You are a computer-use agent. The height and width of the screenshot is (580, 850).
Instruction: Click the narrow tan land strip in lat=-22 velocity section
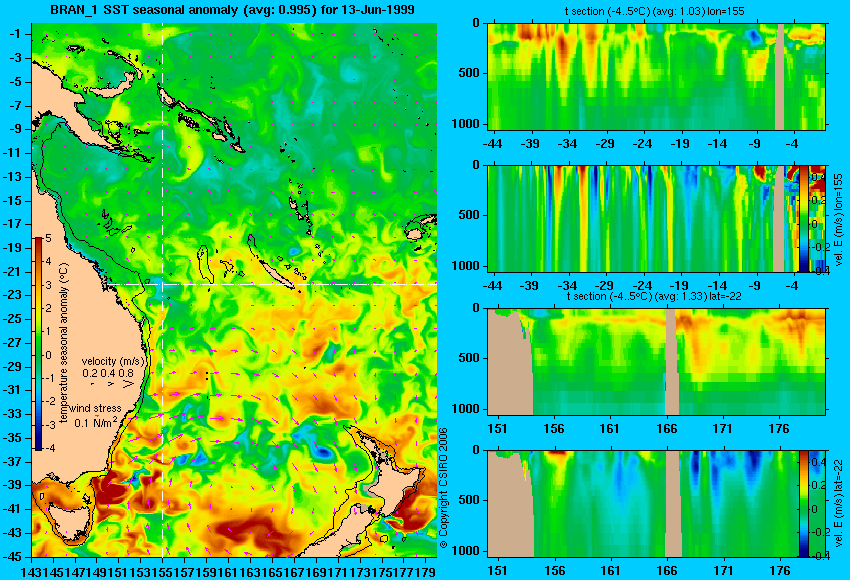coord(673,504)
